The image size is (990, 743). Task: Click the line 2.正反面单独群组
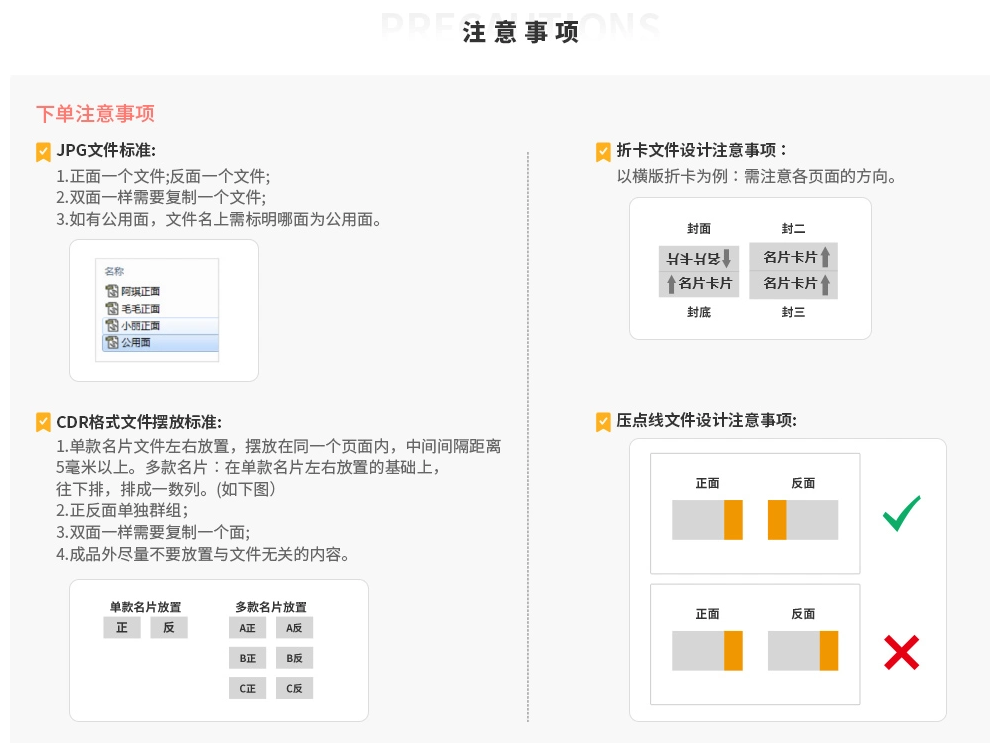(122, 511)
